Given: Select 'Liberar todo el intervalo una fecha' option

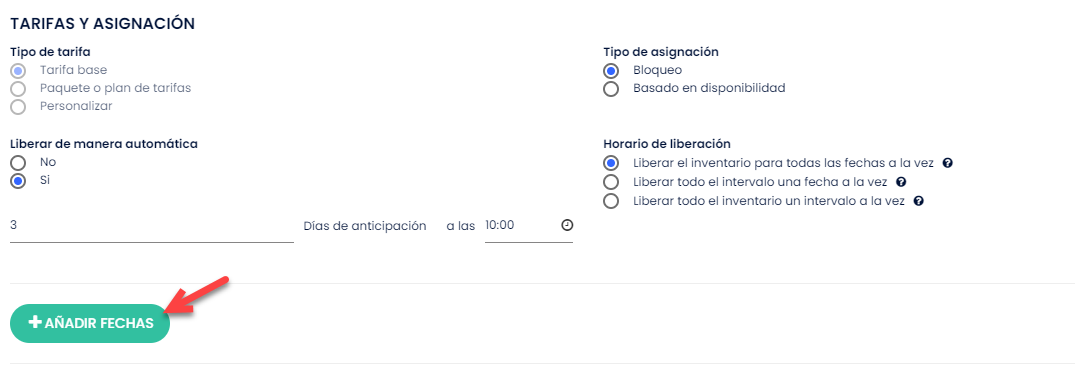Looking at the screenshot, I should tap(611, 182).
